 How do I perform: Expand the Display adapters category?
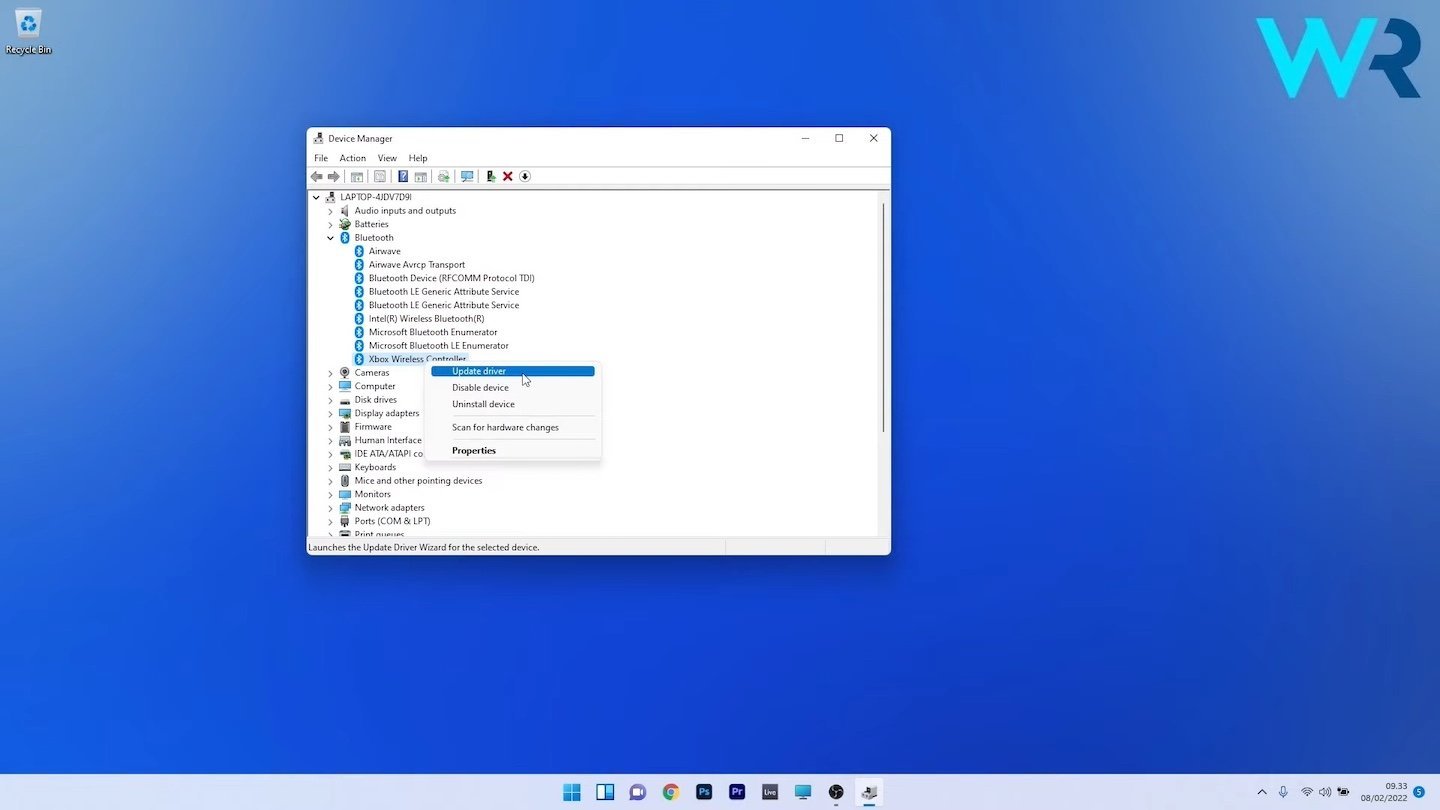point(330,413)
